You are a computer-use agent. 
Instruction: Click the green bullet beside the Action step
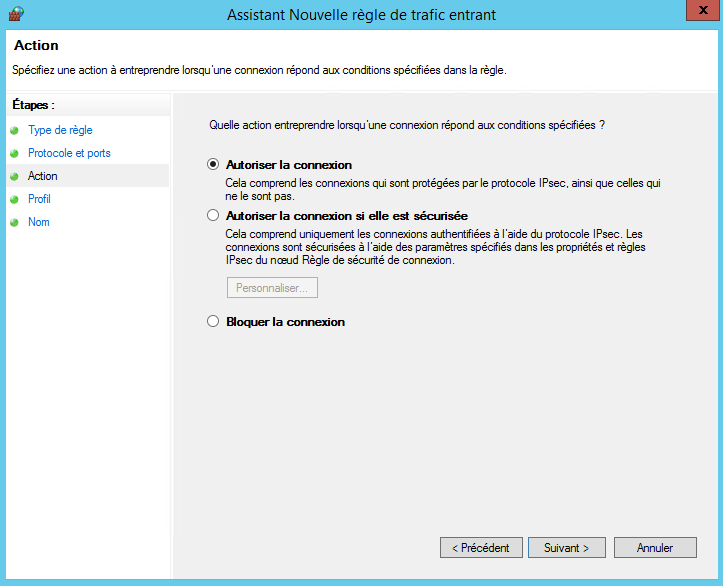click(15, 176)
